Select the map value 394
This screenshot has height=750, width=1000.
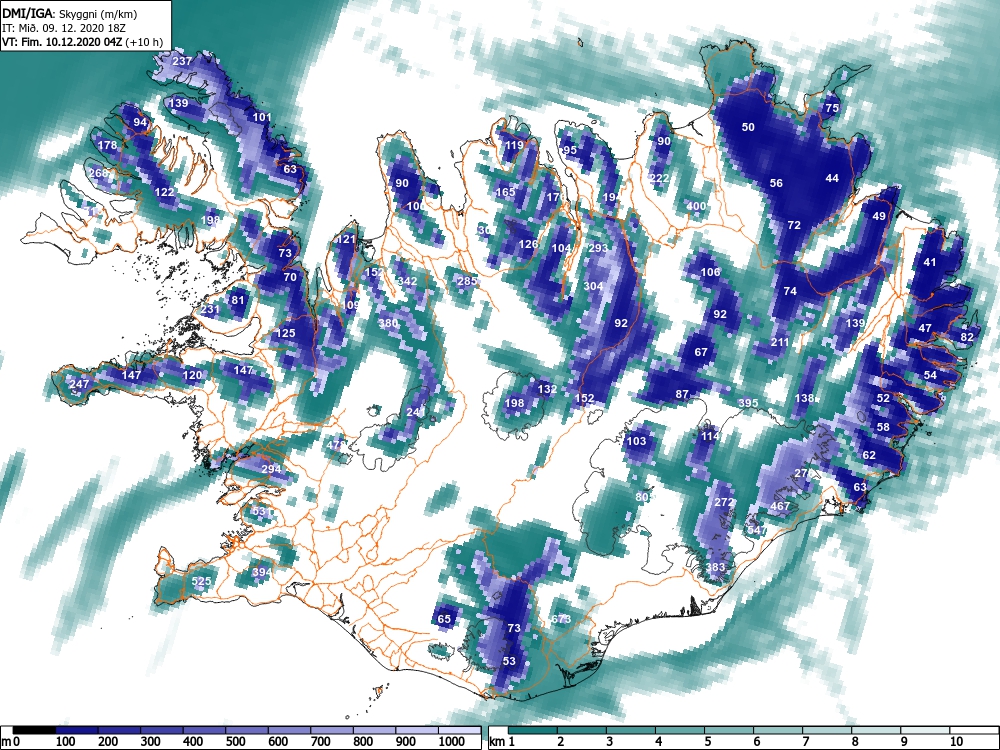(x=261, y=572)
